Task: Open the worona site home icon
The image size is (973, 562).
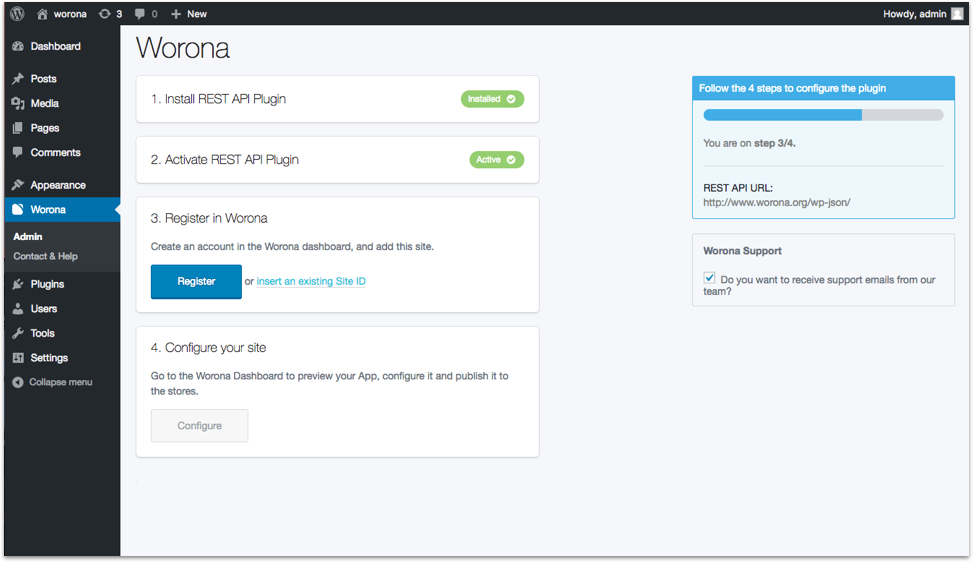Action: tap(42, 14)
